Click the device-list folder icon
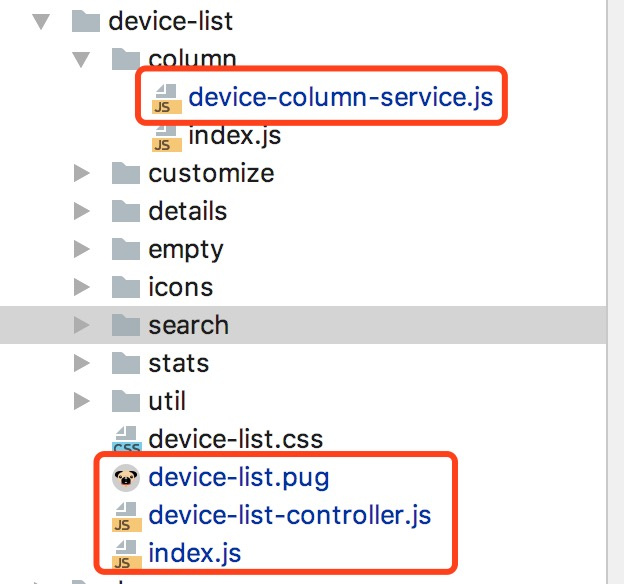Image resolution: width=624 pixels, height=584 pixels. [86, 21]
